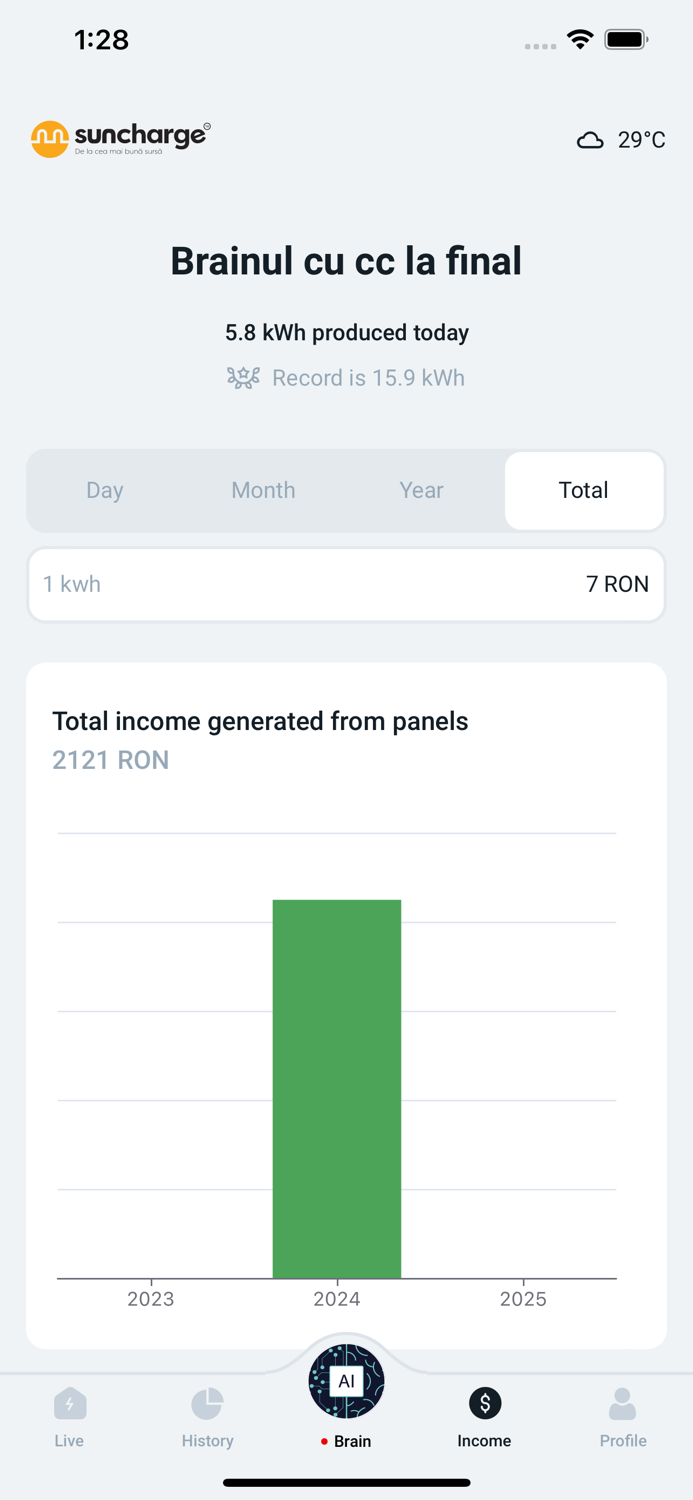
Task: Tap the 2025 axis label
Action: pos(523,1299)
